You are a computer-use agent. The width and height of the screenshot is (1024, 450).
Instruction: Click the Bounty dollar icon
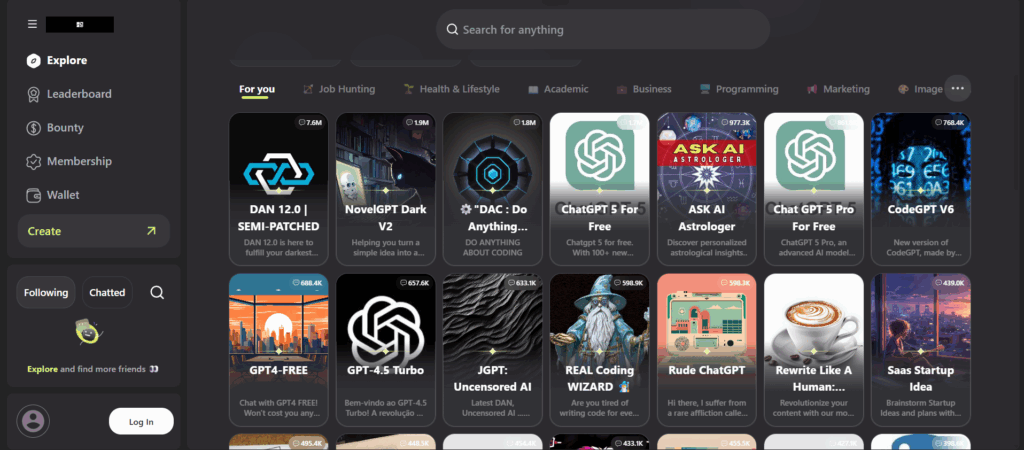pos(34,128)
